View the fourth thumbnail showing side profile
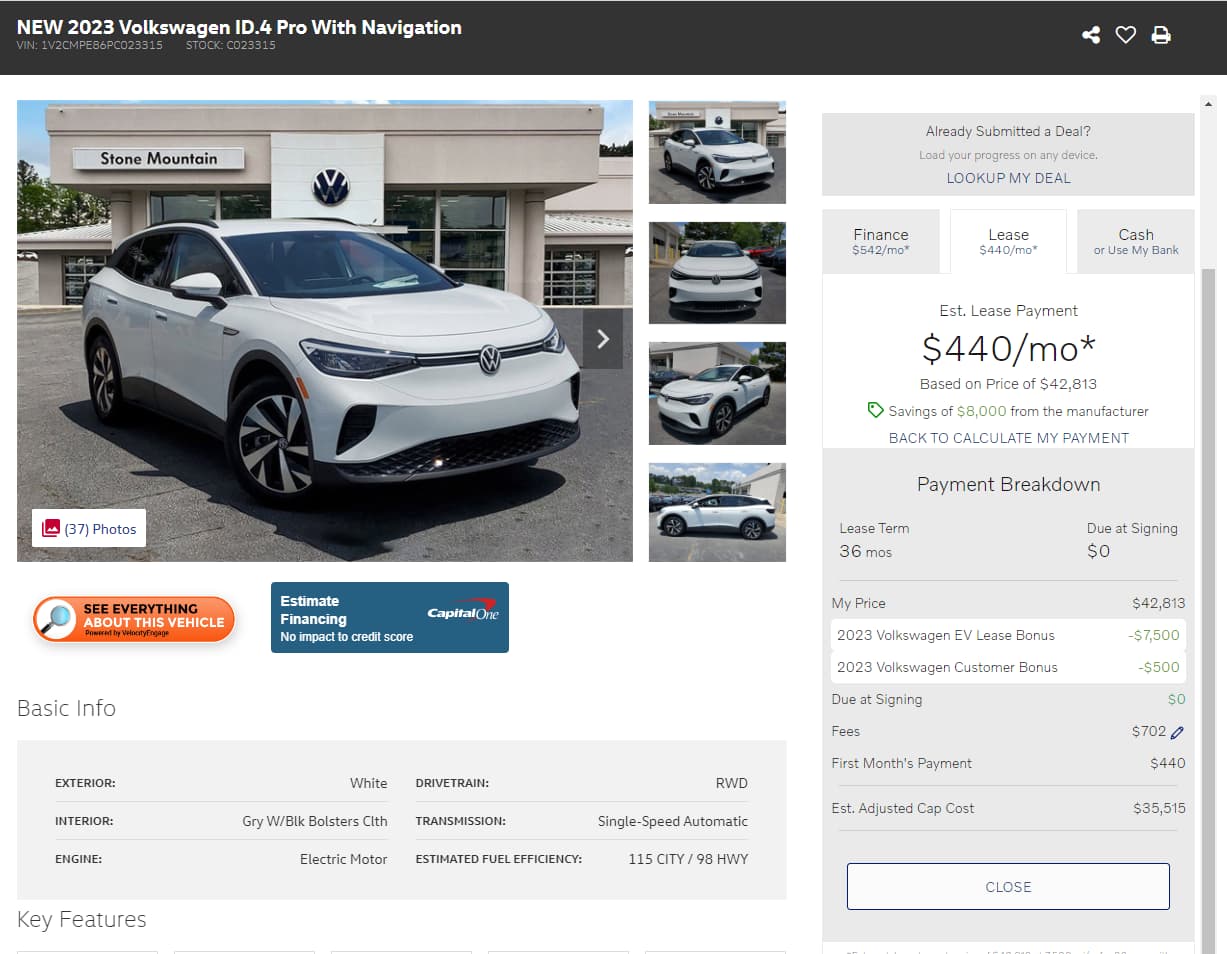Image resolution: width=1227 pixels, height=954 pixels. 717,513
